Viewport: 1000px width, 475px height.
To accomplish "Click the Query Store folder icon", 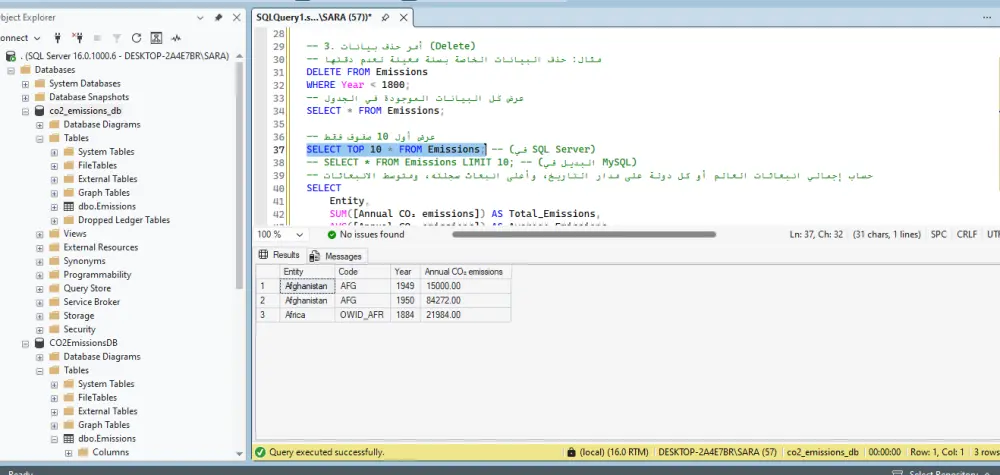I will pos(54,288).
